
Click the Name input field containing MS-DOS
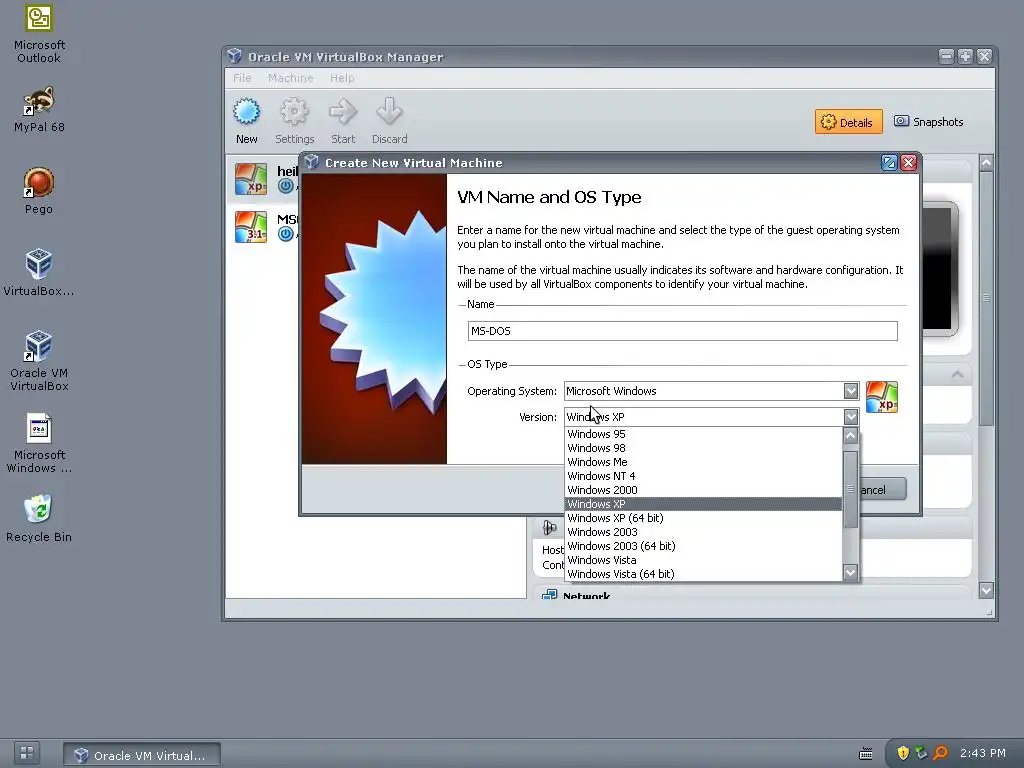tap(682, 331)
